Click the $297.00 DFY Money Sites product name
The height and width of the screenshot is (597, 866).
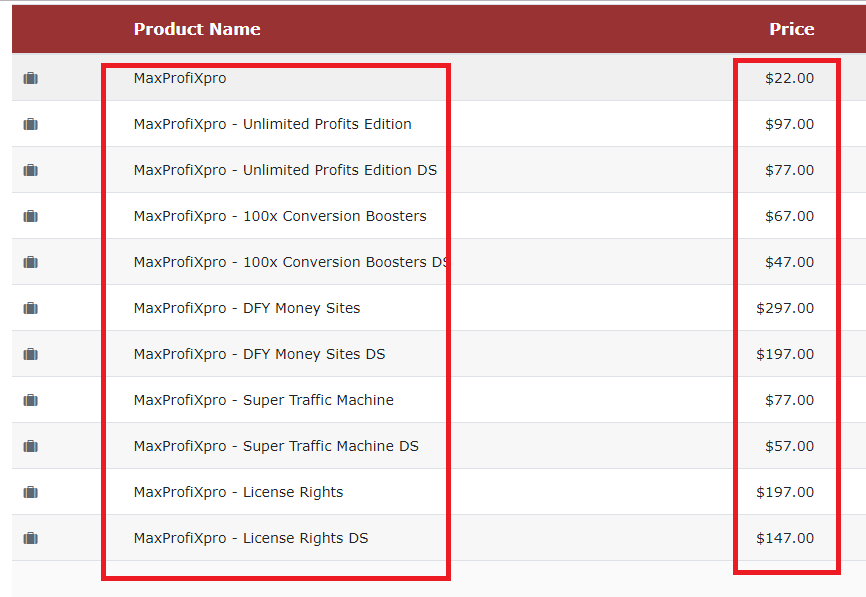[x=247, y=308]
